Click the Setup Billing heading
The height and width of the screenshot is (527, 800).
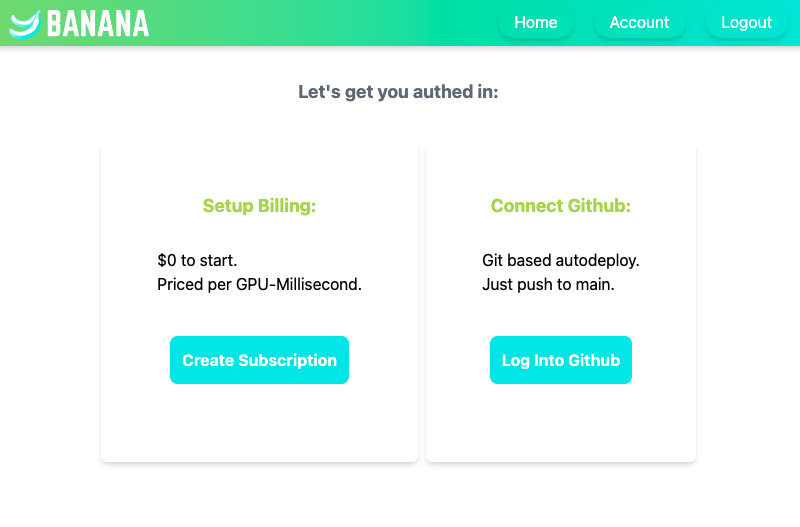point(259,206)
